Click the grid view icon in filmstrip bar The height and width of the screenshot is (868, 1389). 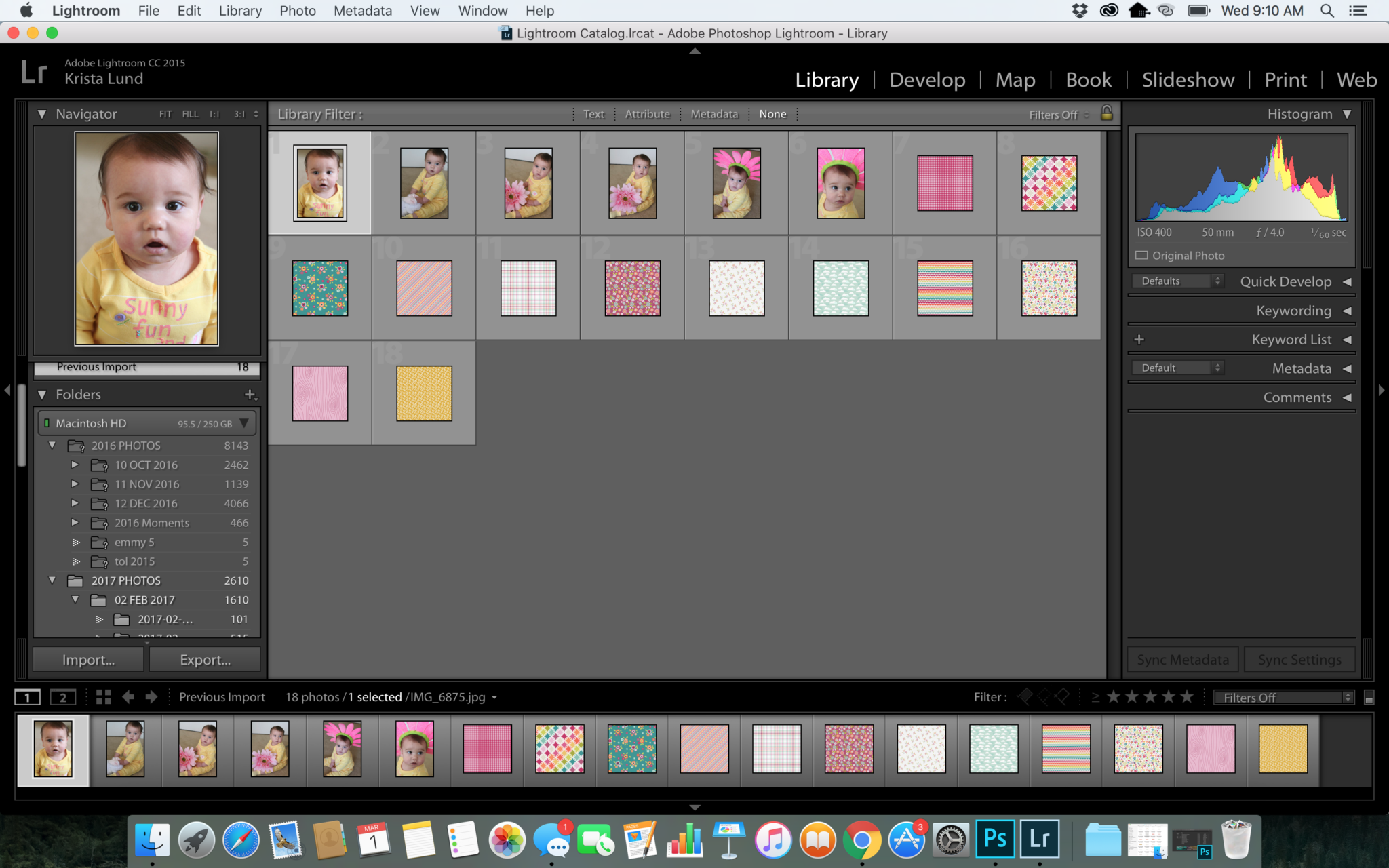click(103, 697)
